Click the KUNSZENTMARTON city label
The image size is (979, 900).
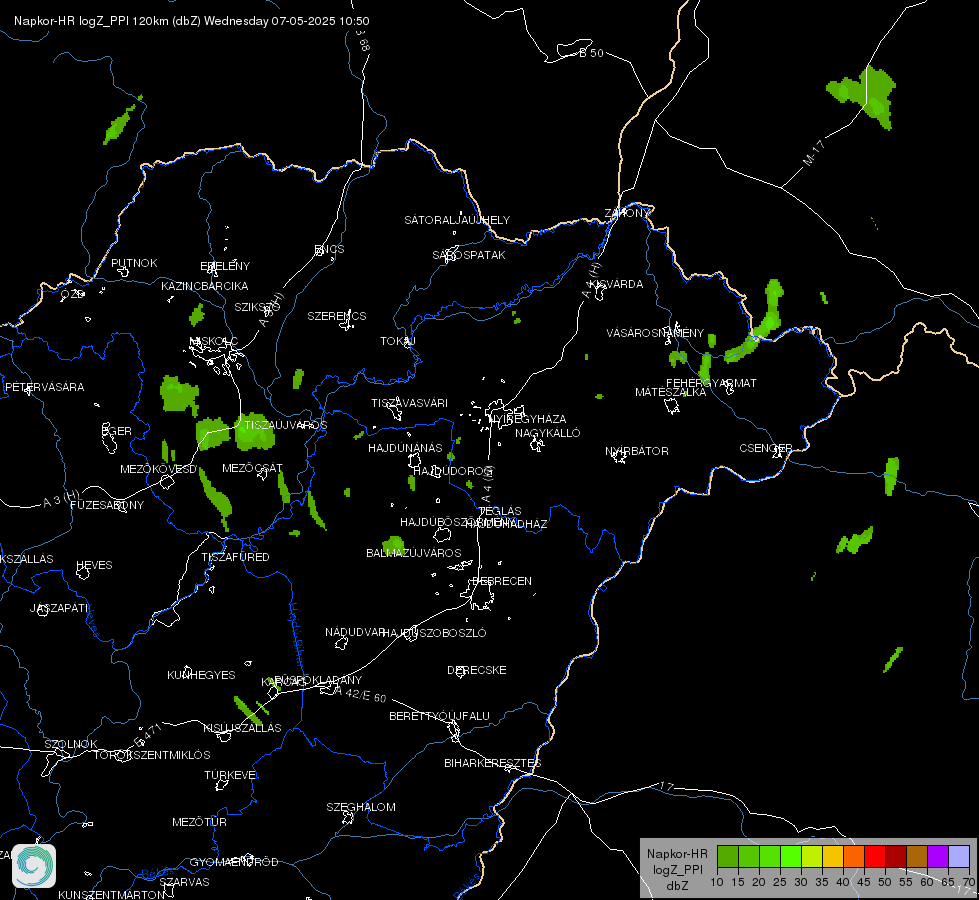pyautogui.click(x=112, y=894)
